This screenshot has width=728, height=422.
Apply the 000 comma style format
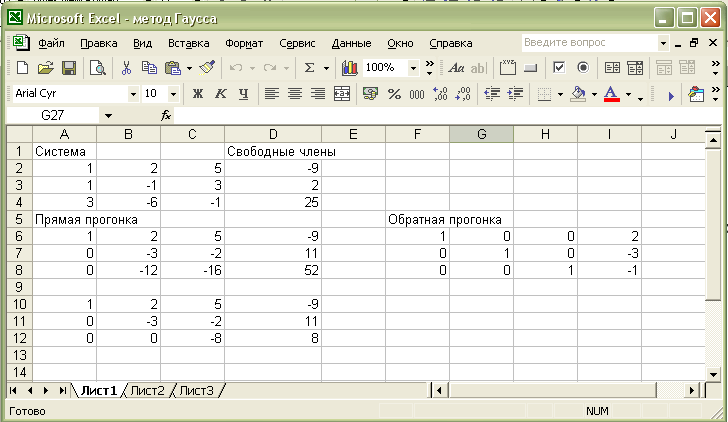tap(416, 94)
